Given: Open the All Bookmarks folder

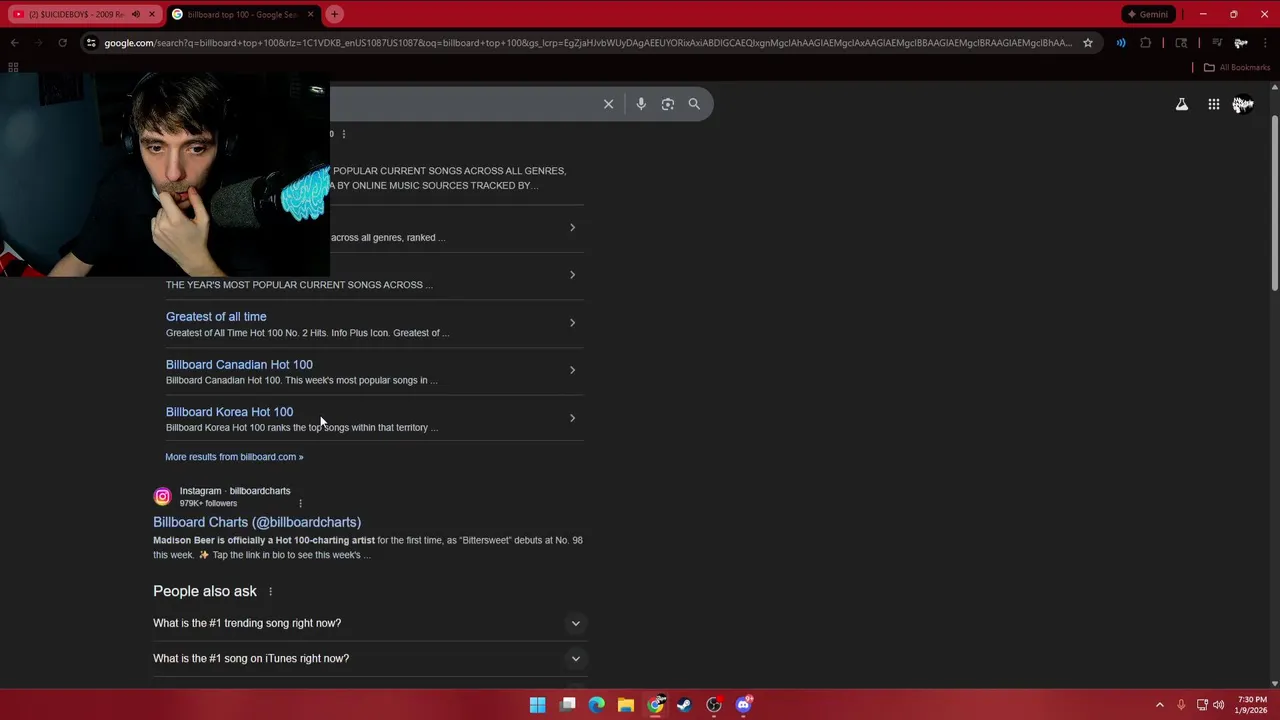Looking at the screenshot, I should 1237,68.
